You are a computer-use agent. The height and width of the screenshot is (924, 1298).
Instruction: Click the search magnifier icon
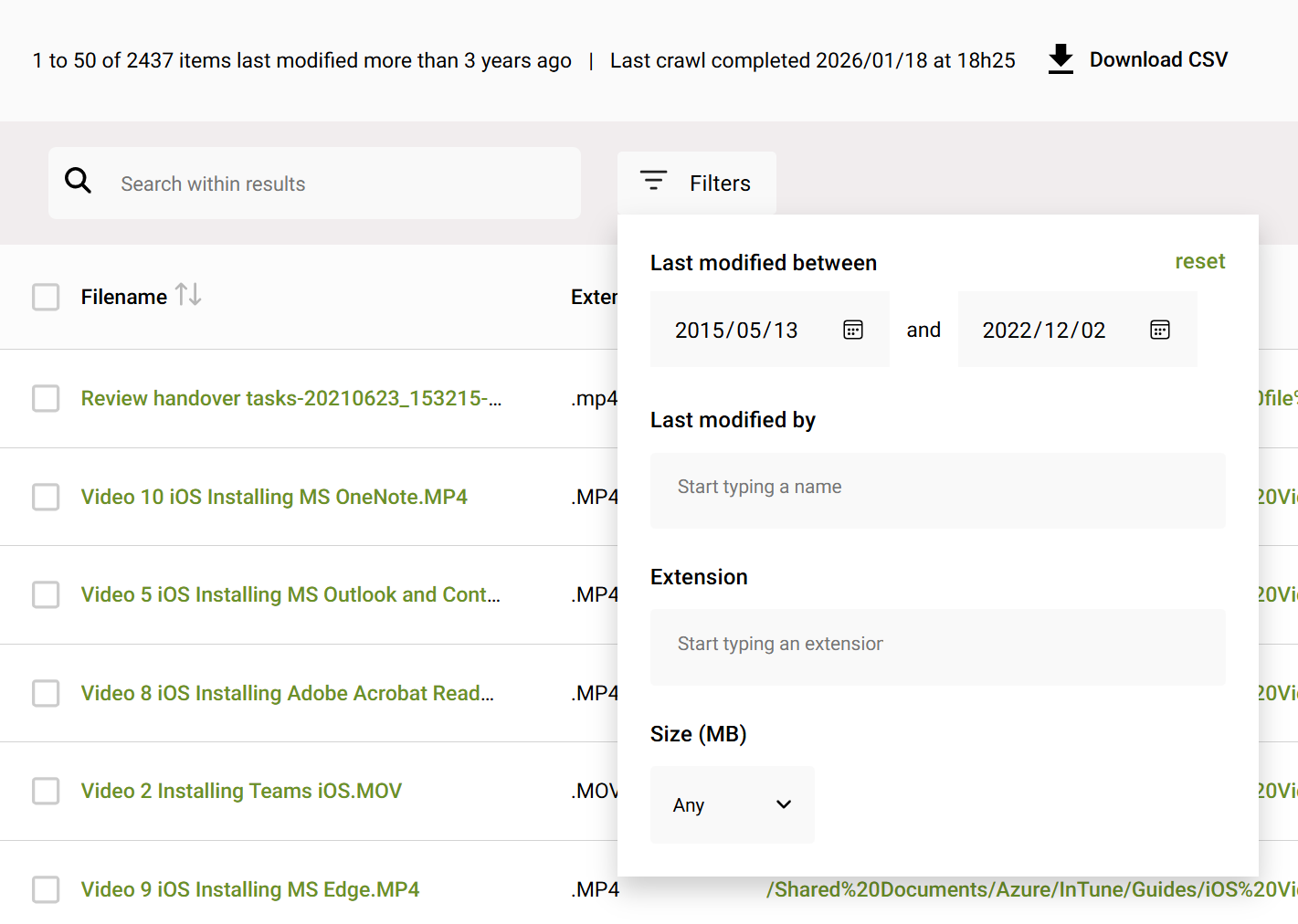click(x=79, y=181)
